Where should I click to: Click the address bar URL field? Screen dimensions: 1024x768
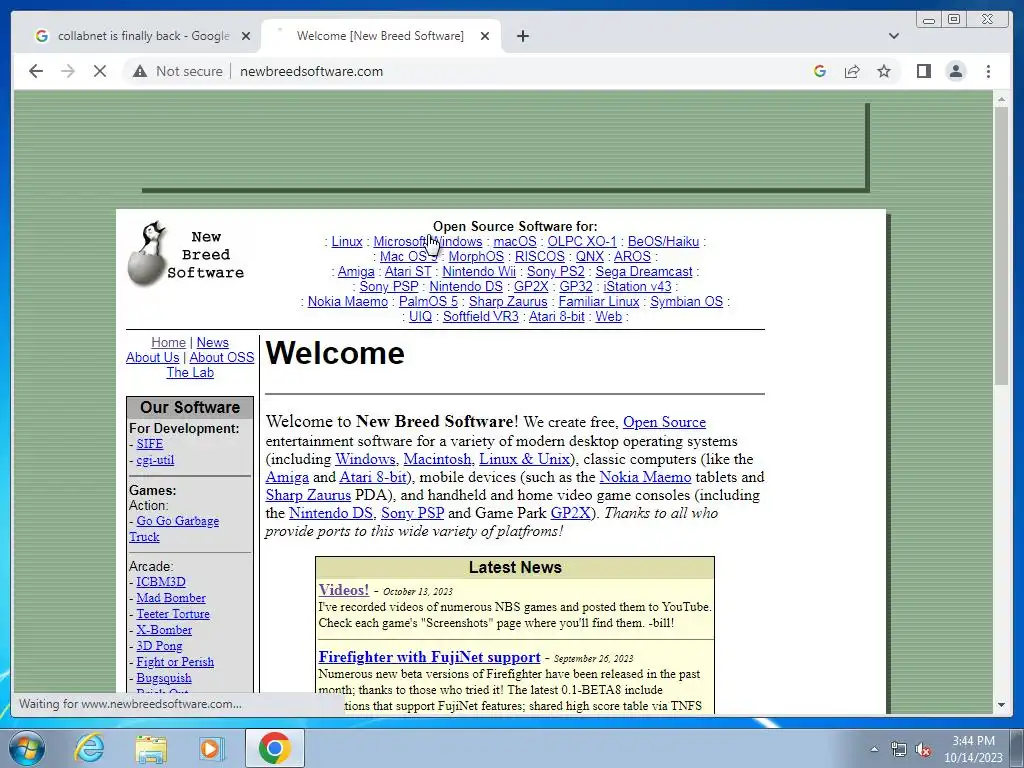(312, 71)
